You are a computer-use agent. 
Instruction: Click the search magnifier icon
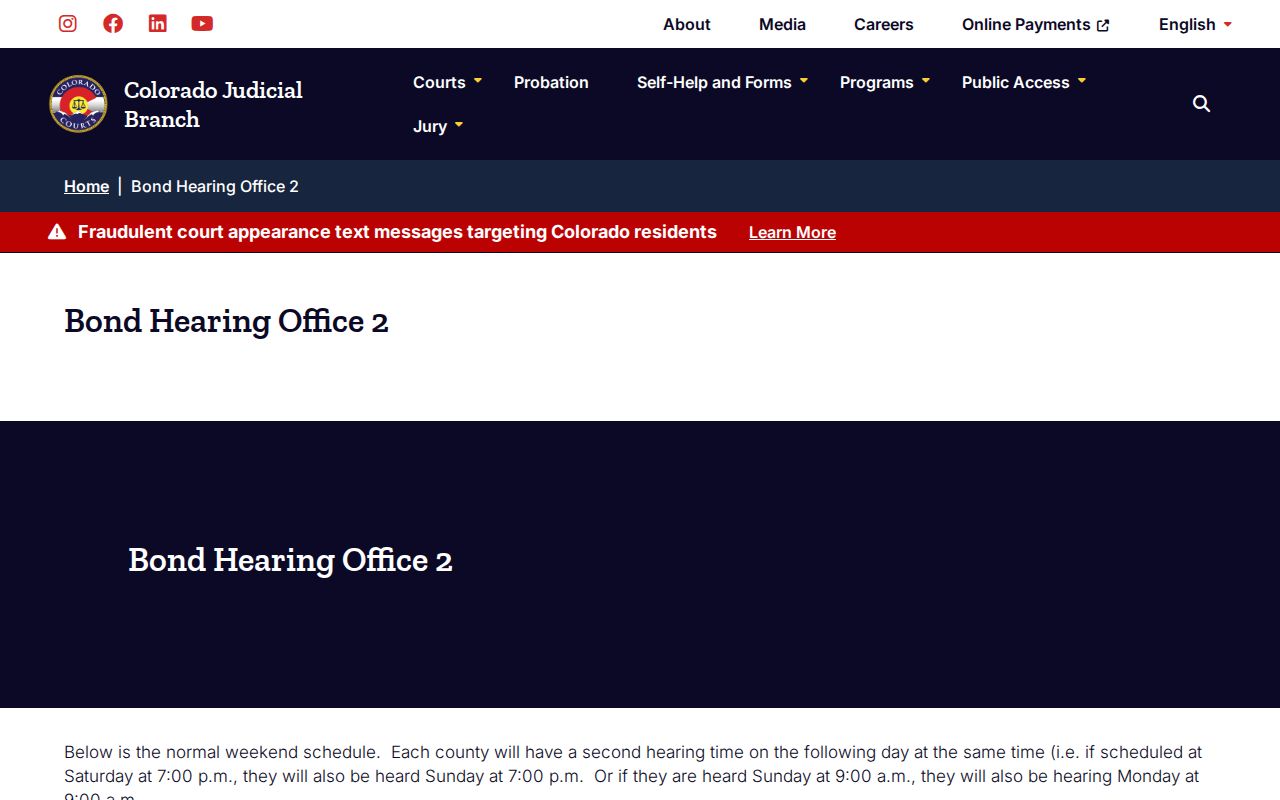[1201, 104]
